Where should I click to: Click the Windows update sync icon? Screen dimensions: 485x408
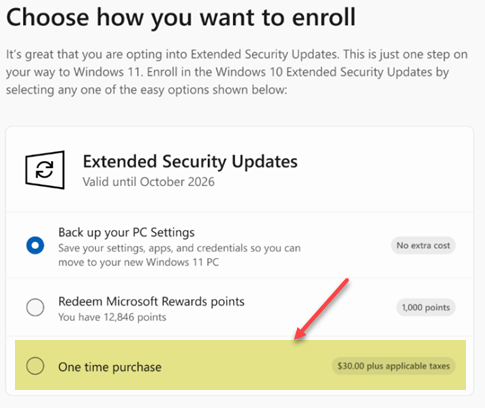(45, 170)
